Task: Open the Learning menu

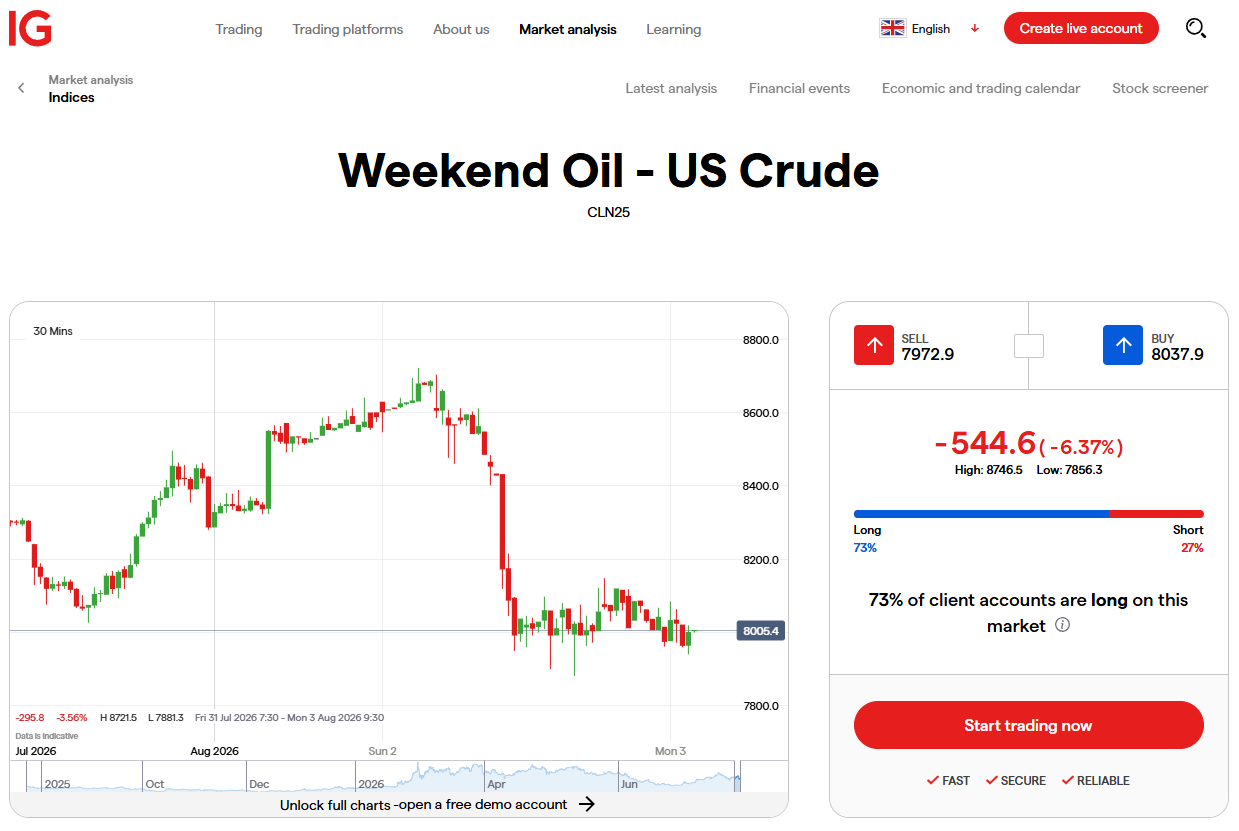Action: click(x=674, y=29)
